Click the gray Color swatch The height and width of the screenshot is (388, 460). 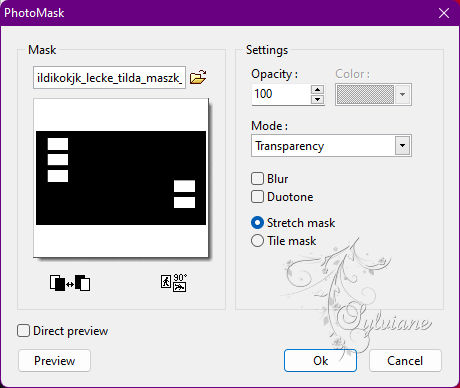[x=365, y=94]
